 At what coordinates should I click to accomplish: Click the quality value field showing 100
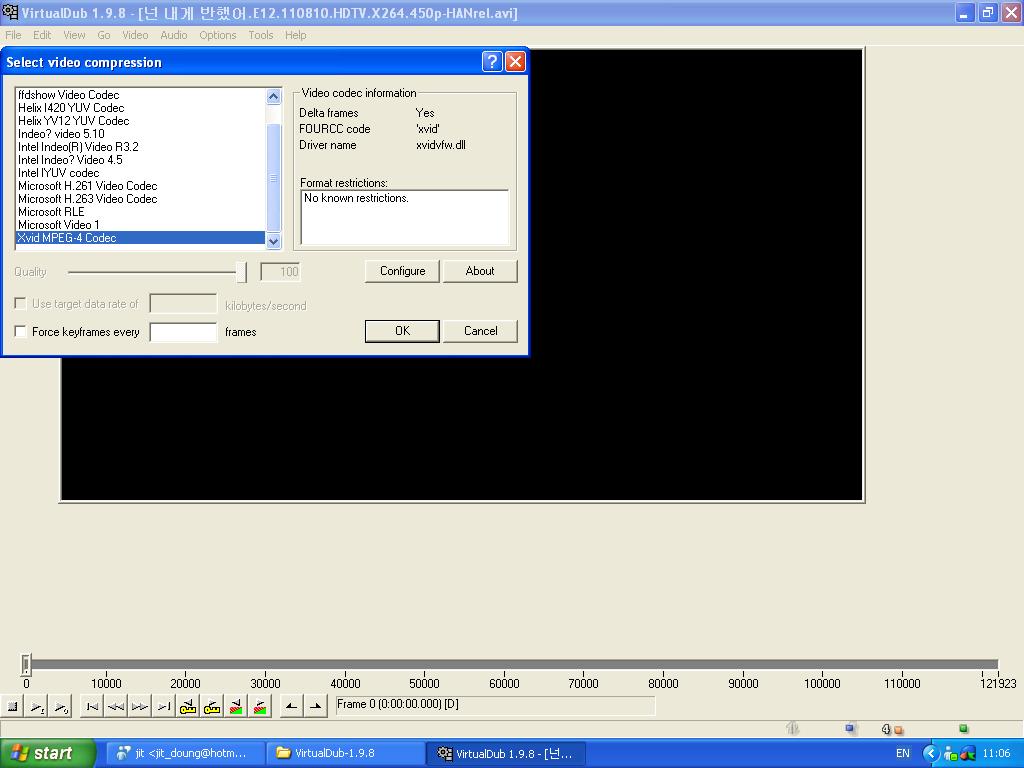280,272
